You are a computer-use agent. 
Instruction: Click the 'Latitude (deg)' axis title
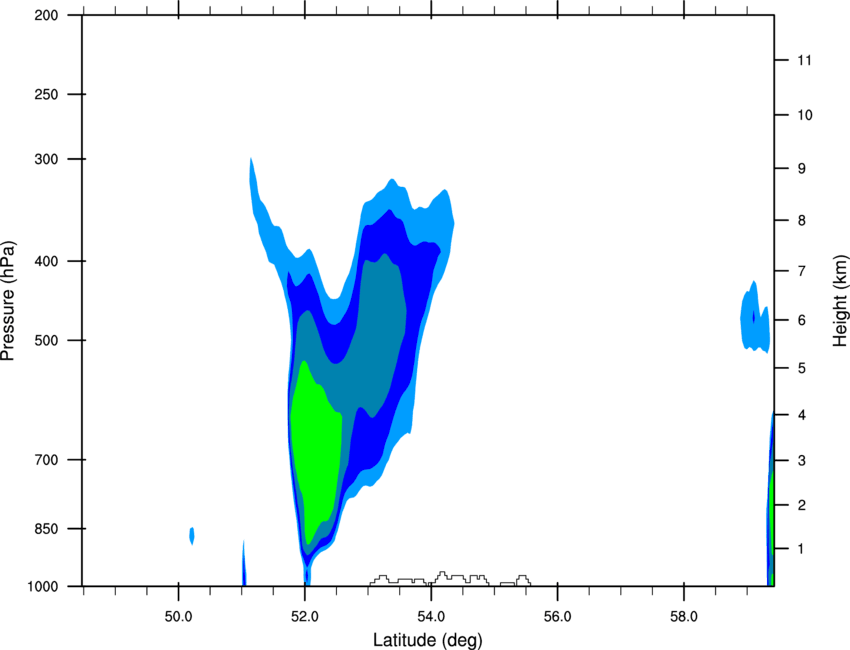pos(427,640)
